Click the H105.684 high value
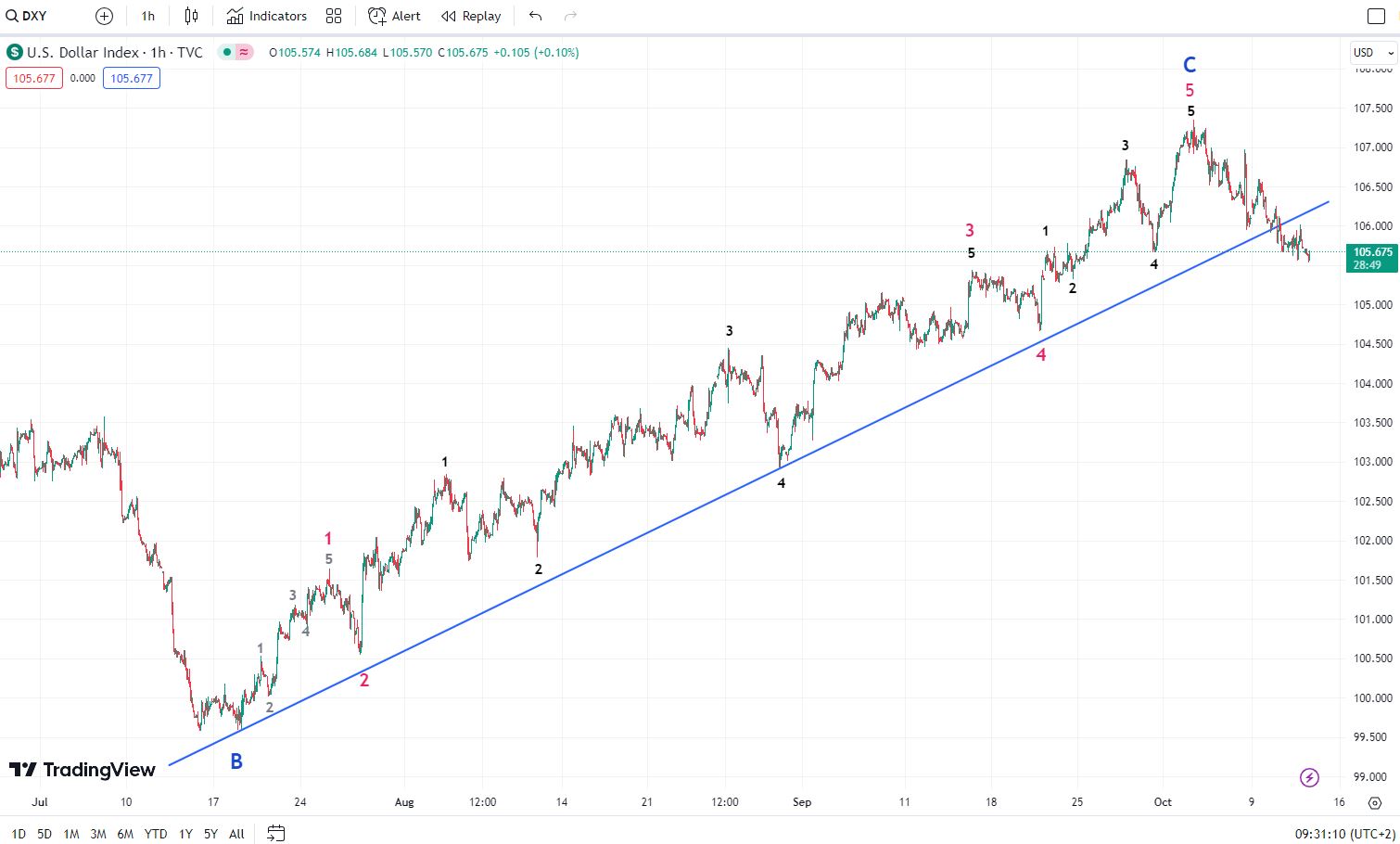Image resolution: width=1400 pixels, height=844 pixels. tap(352, 53)
